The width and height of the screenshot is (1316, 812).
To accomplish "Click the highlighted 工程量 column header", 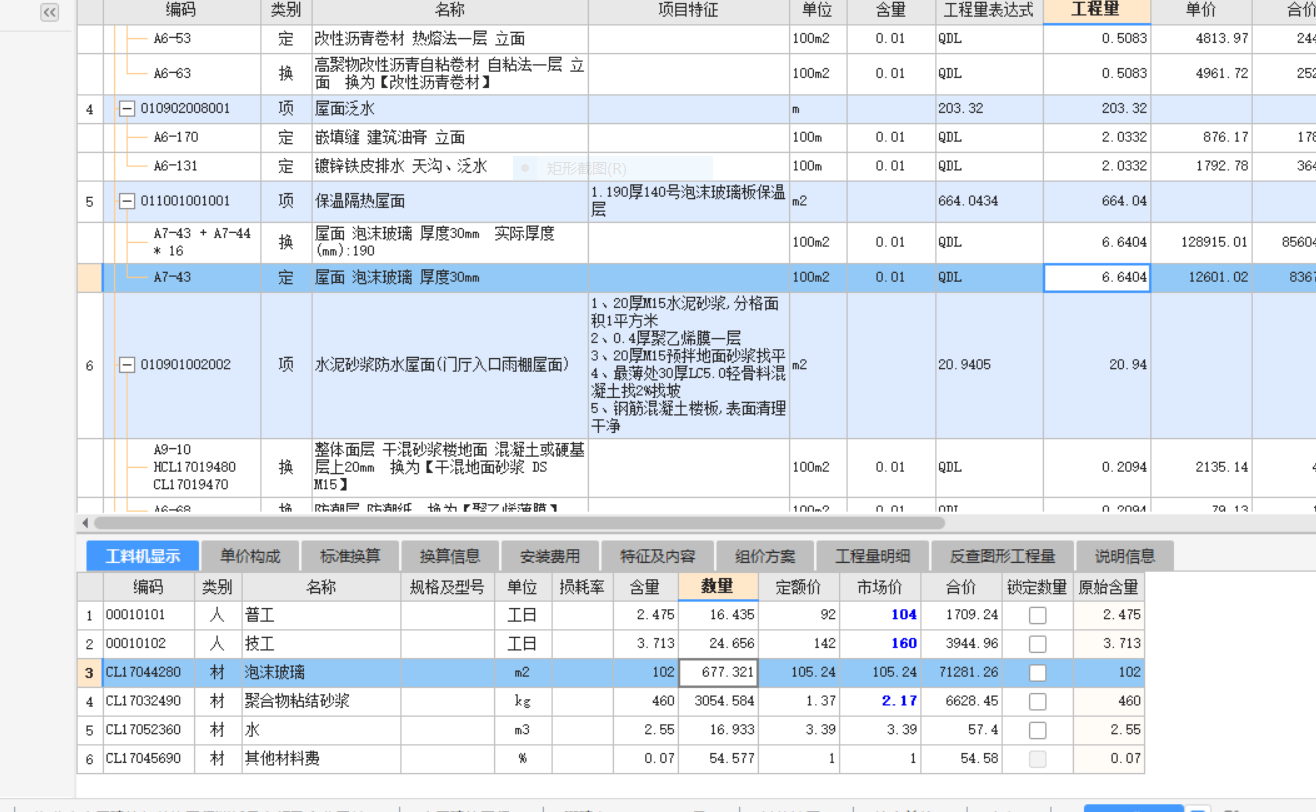I will click(x=1096, y=11).
